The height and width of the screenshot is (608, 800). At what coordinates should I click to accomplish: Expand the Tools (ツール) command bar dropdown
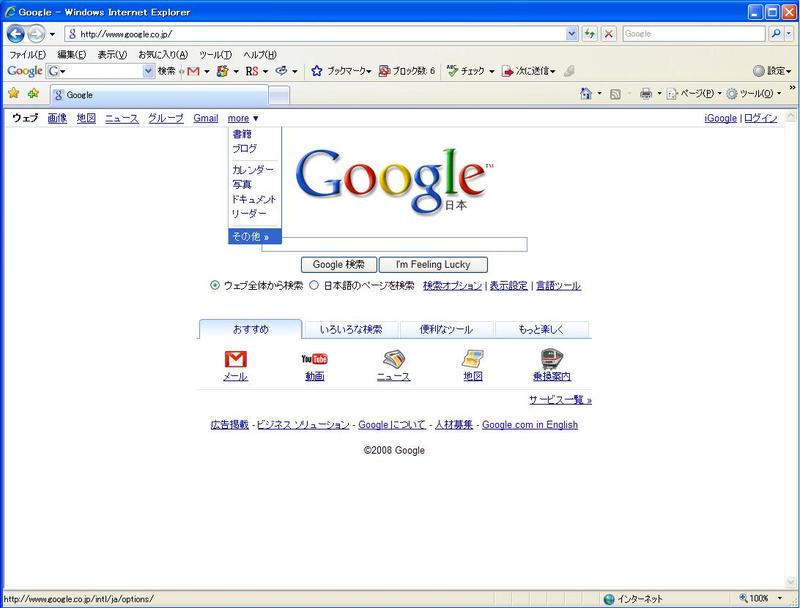click(x=779, y=94)
